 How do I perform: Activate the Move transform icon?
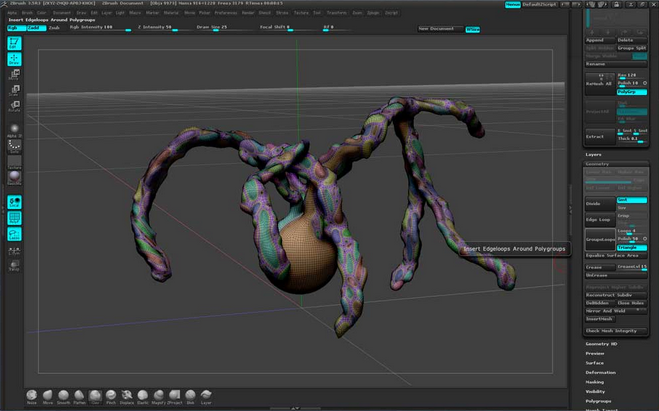15,73
